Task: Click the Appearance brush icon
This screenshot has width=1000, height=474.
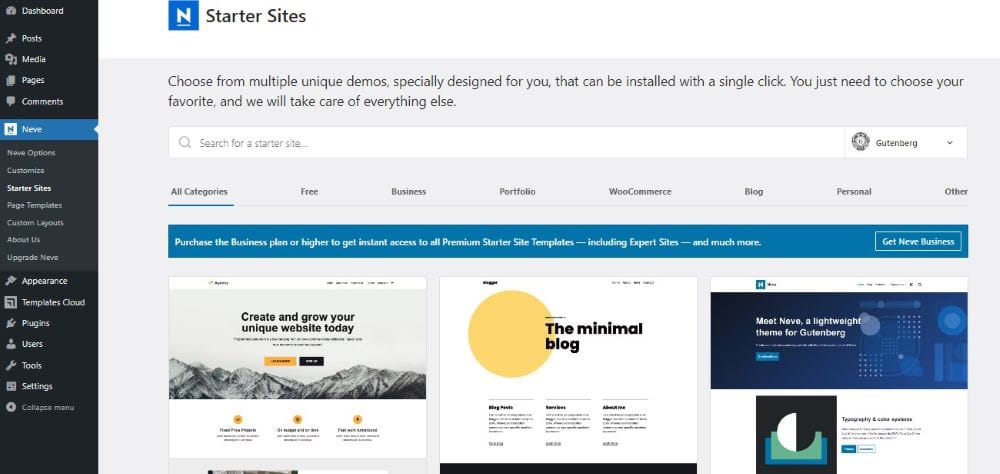Action: (11, 281)
